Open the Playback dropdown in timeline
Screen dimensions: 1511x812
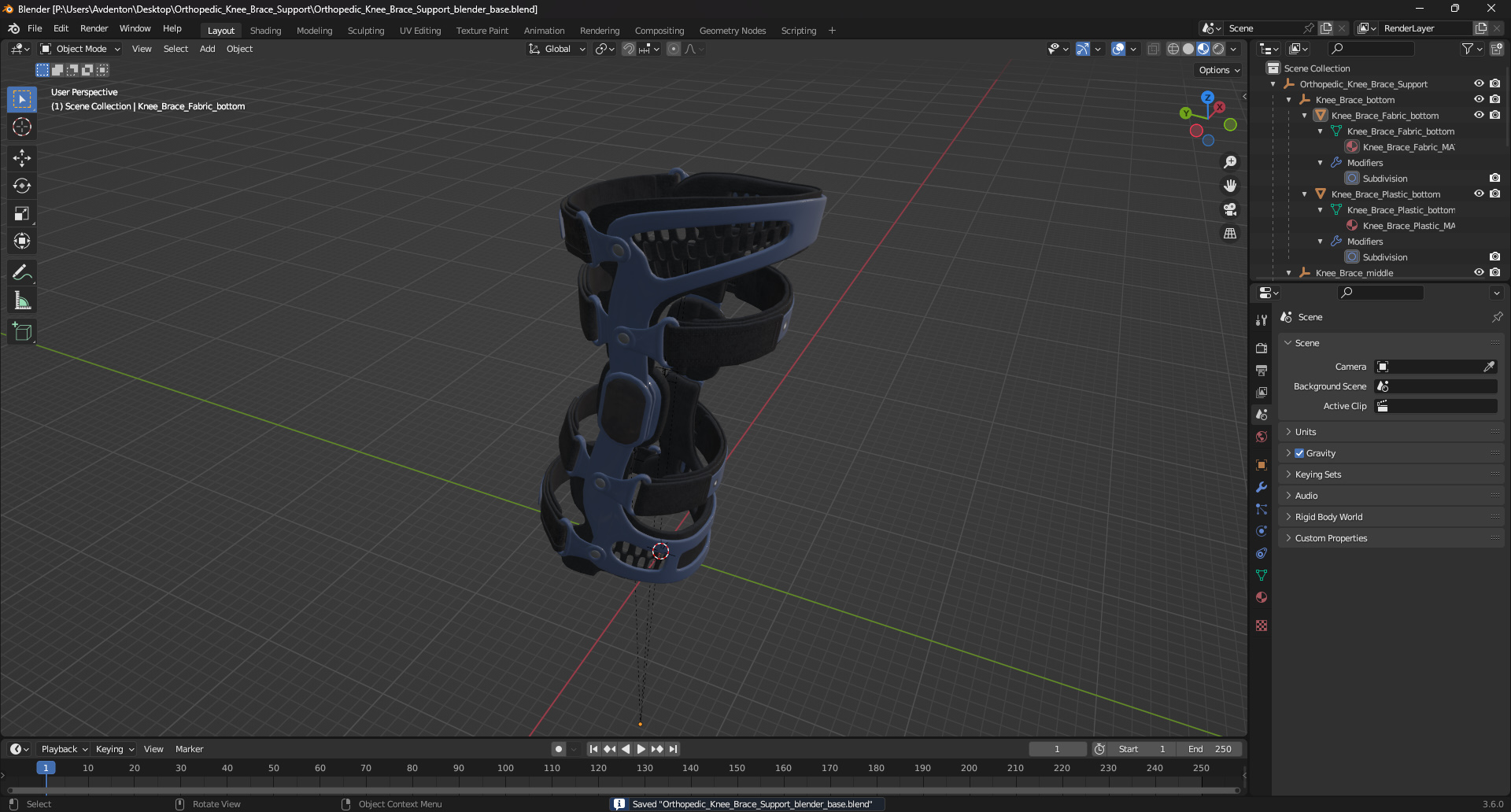(65, 749)
